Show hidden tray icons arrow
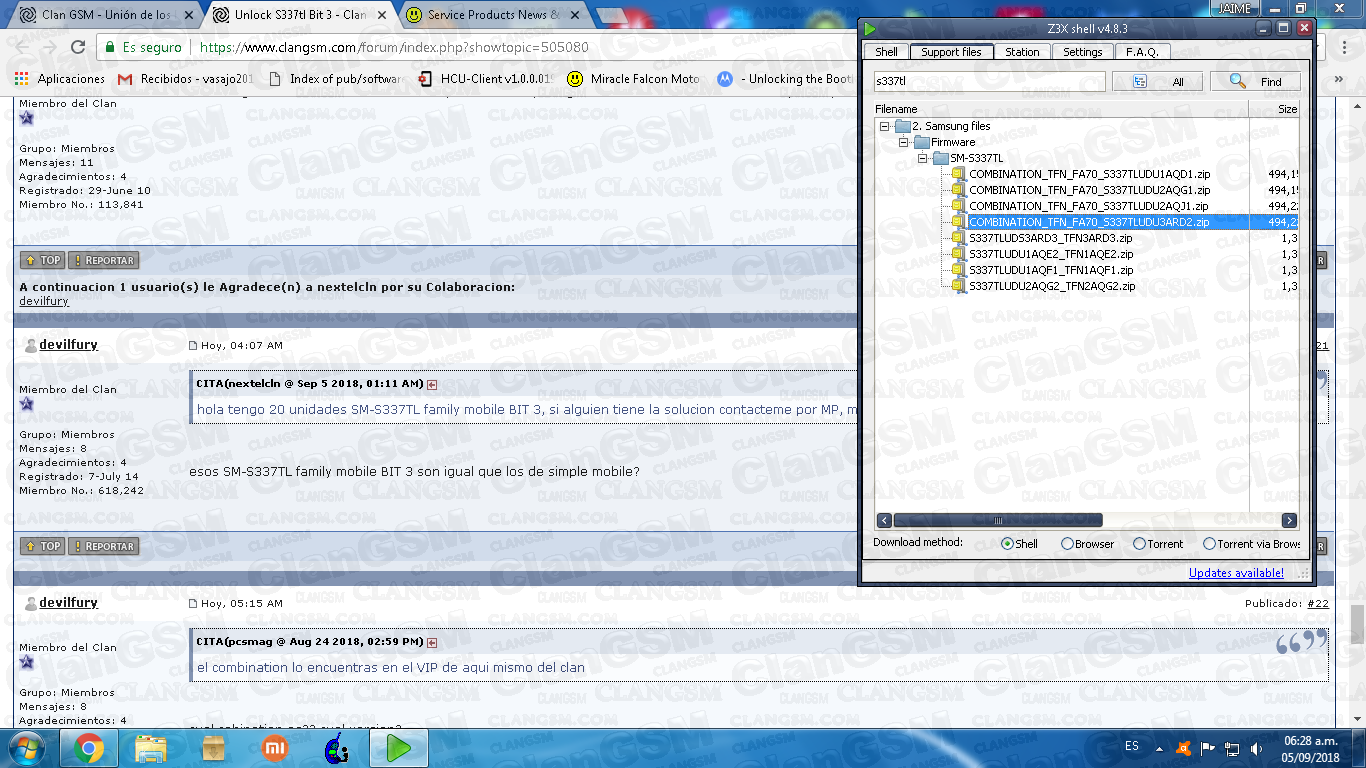The width and height of the screenshot is (1366, 768). point(1160,748)
